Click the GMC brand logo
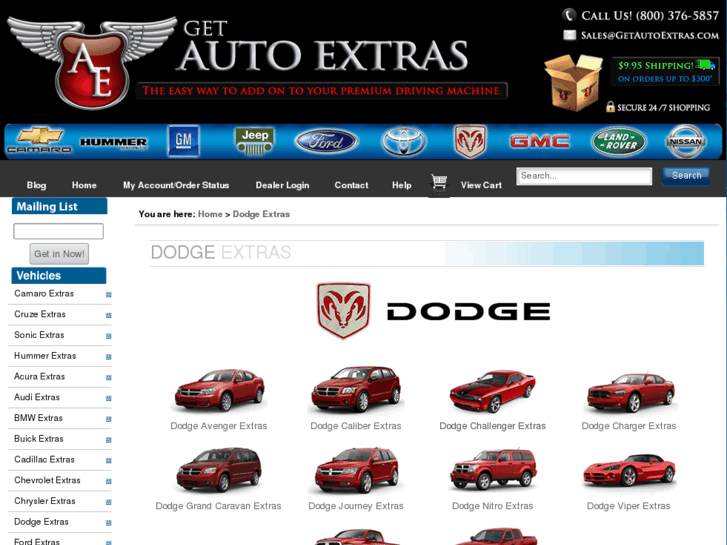The height and width of the screenshot is (545, 727). click(x=540, y=141)
